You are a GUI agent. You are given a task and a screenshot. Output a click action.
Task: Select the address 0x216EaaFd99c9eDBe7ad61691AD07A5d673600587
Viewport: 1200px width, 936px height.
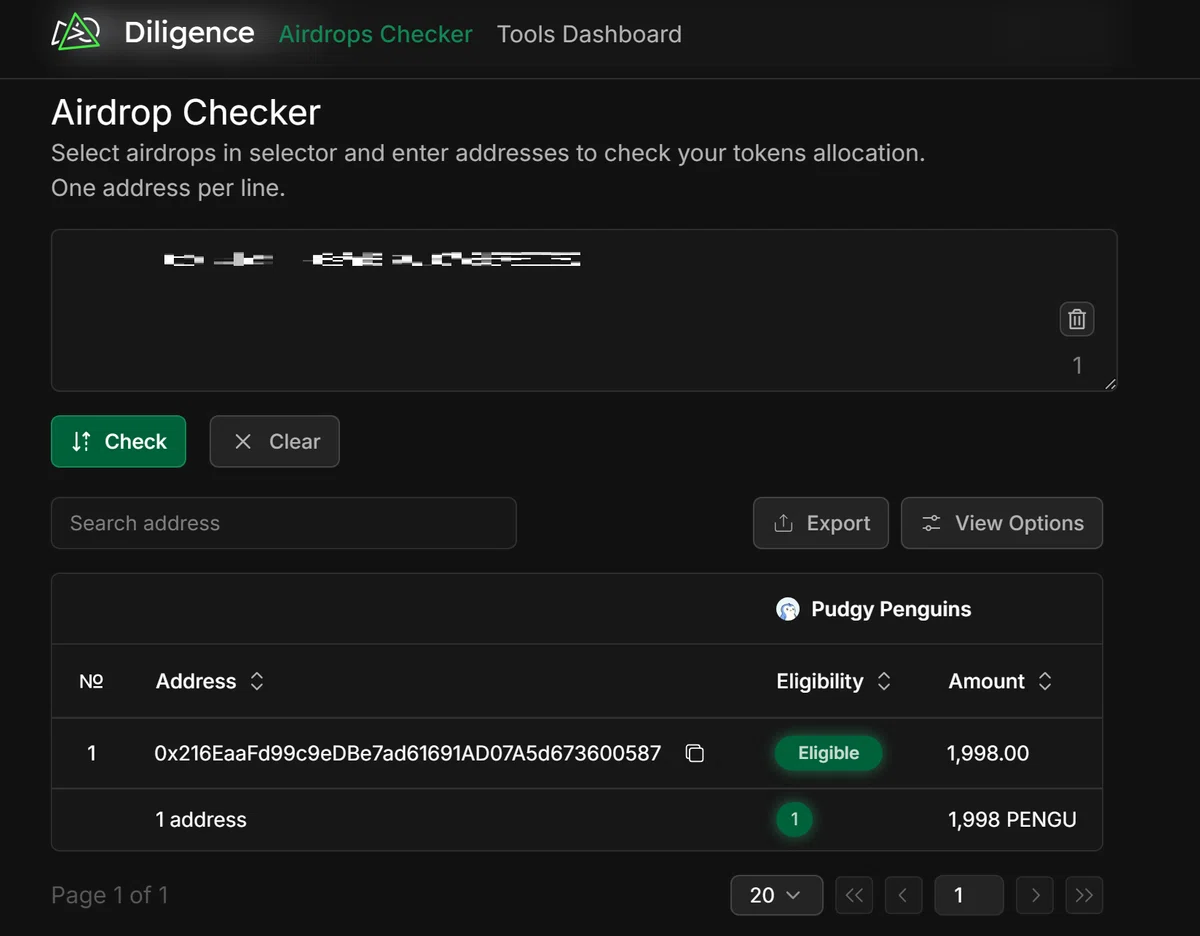pos(408,753)
